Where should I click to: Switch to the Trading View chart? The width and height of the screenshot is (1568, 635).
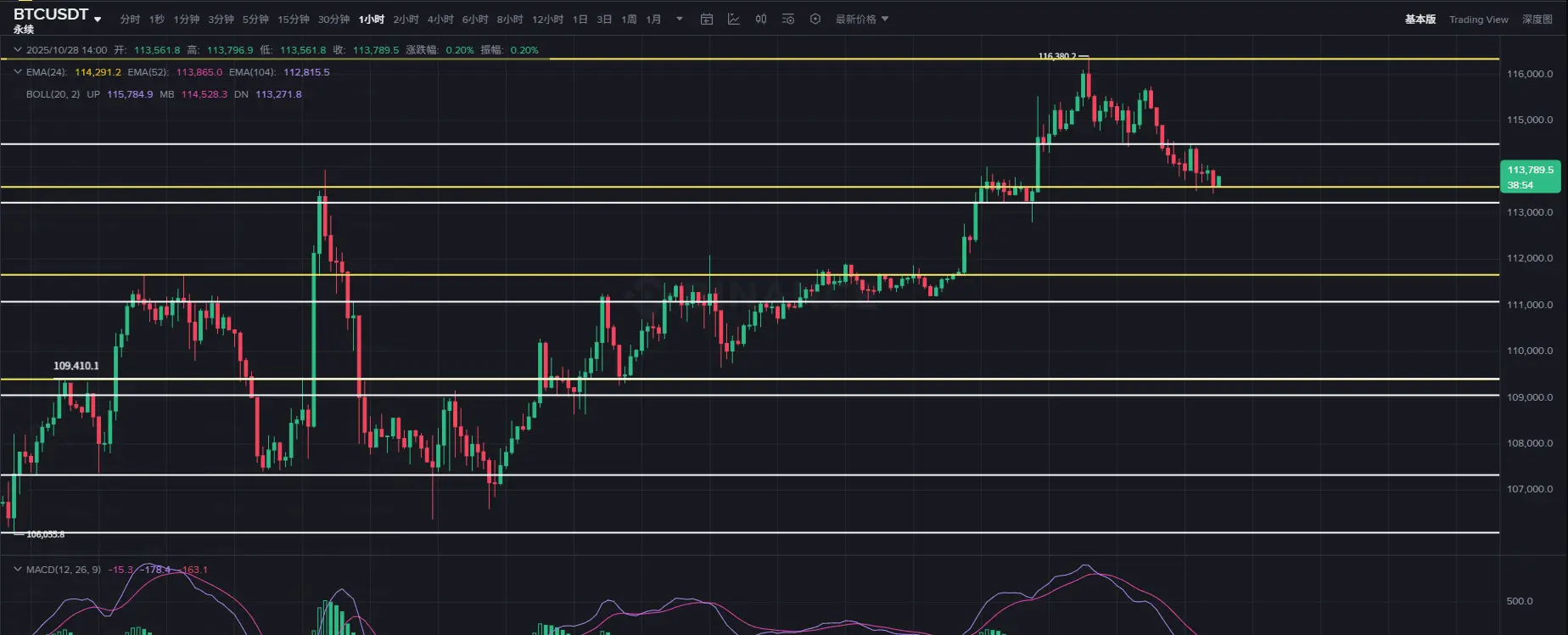[1479, 19]
